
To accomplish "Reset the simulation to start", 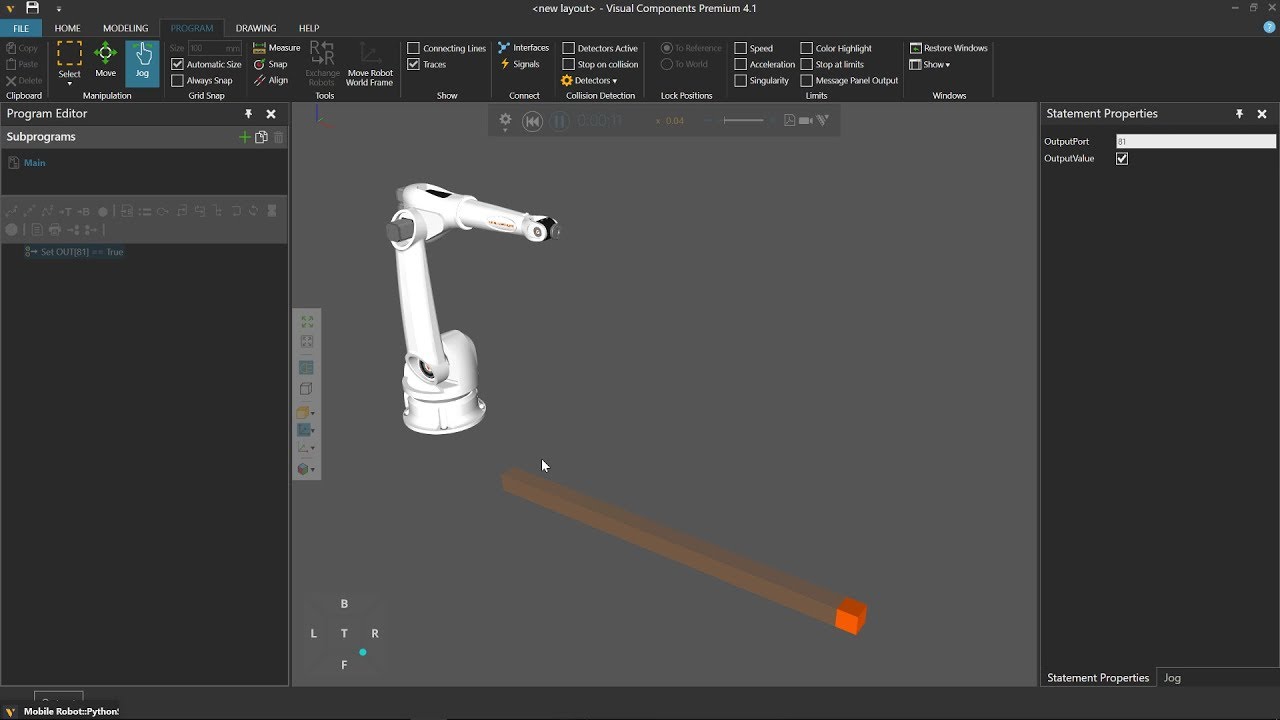I will click(x=533, y=121).
